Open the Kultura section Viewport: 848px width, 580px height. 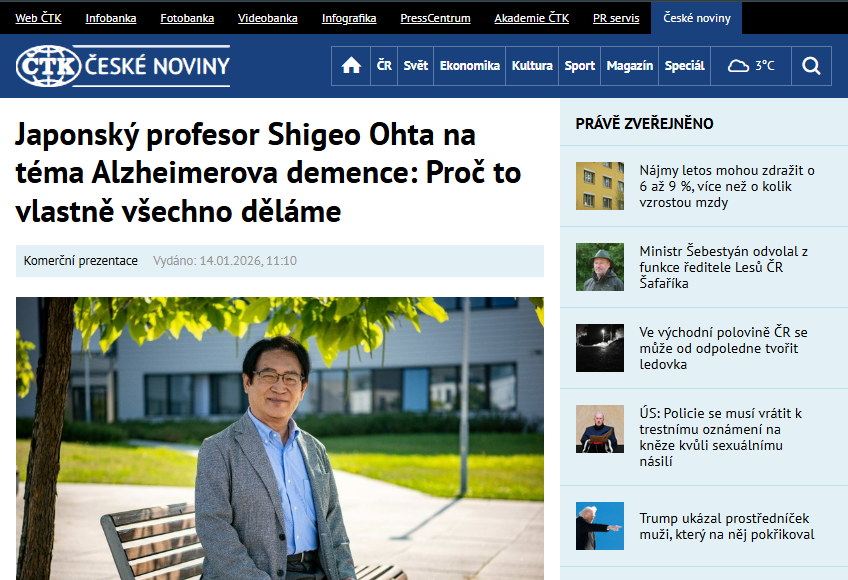coord(532,66)
